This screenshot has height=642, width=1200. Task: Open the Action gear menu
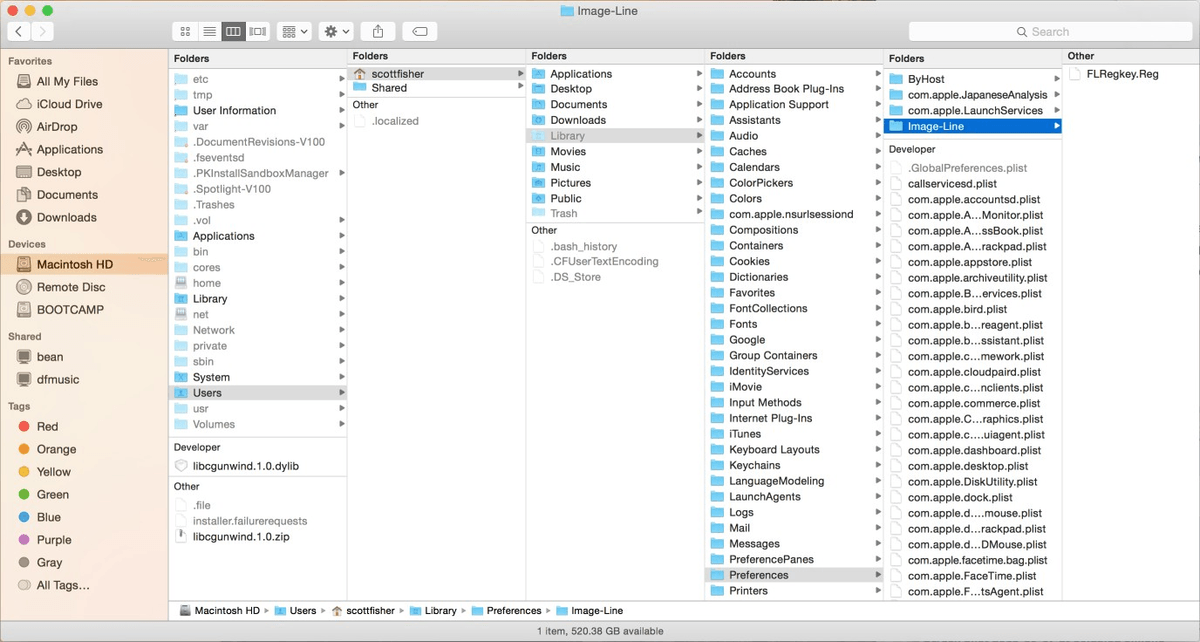(336, 32)
